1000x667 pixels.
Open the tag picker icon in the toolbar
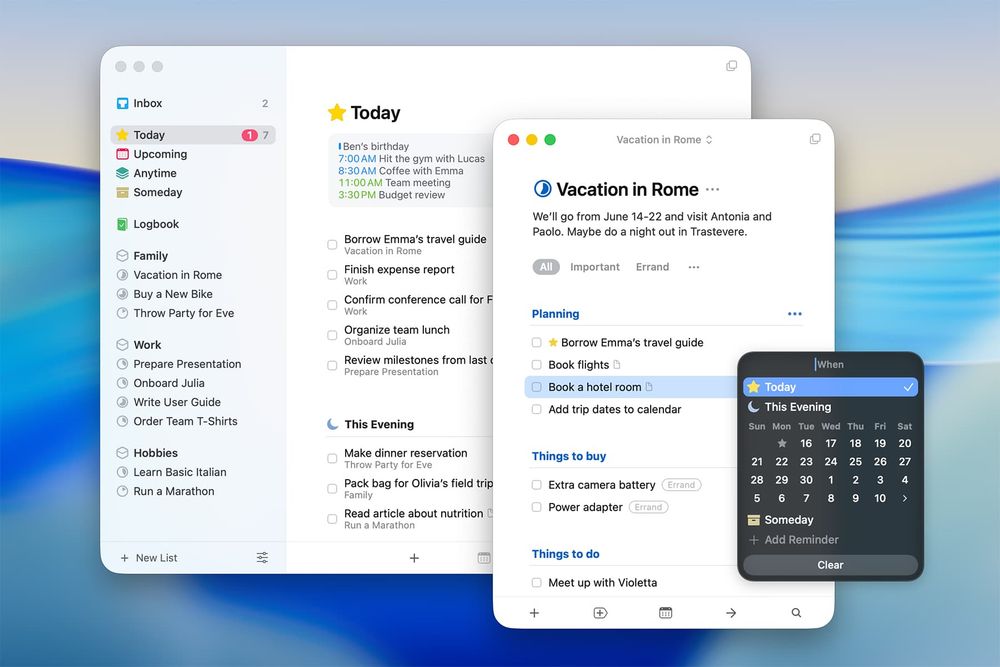tap(599, 612)
